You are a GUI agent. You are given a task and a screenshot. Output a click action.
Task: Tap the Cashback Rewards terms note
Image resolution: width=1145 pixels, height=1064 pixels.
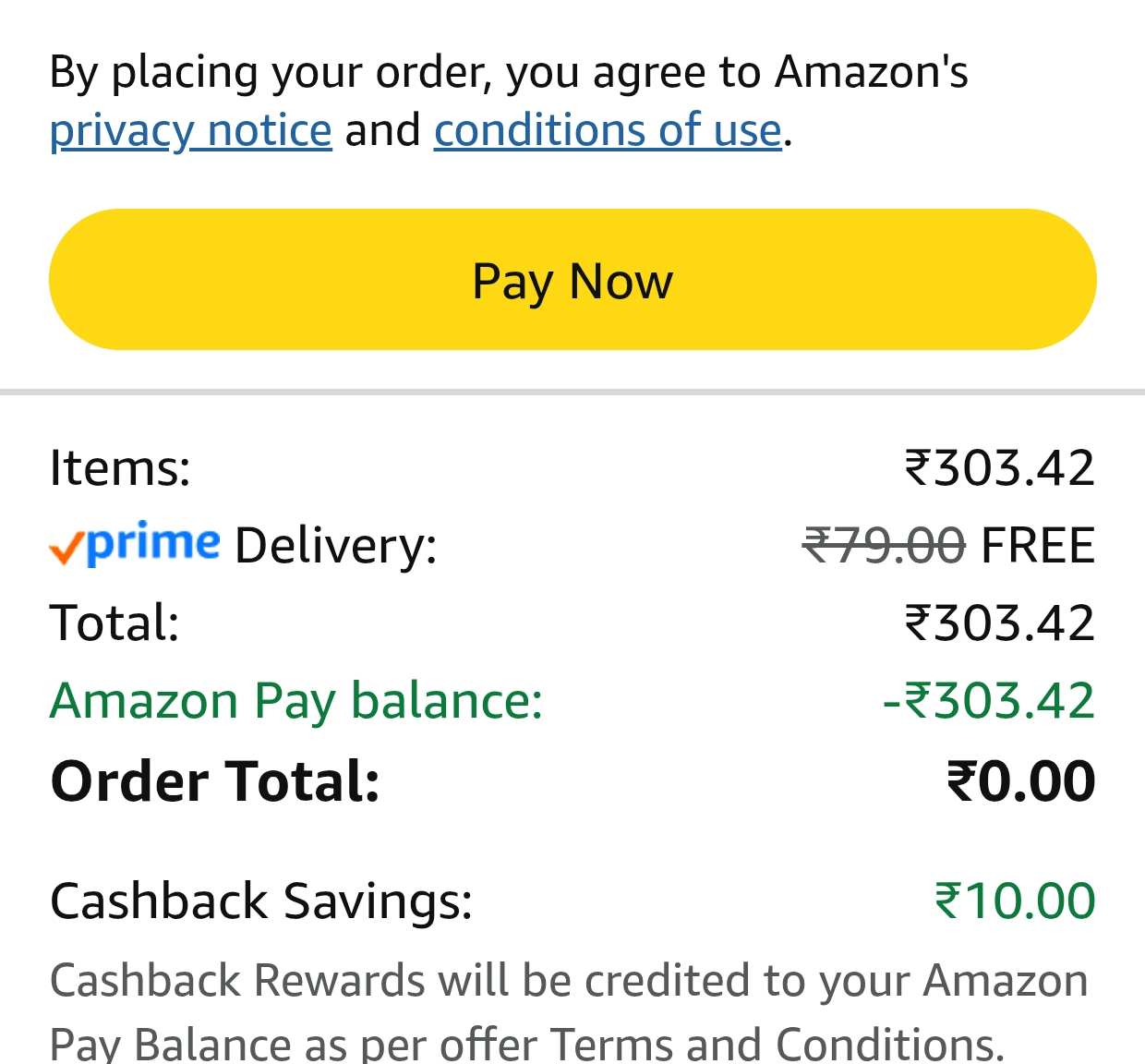pos(569,1011)
